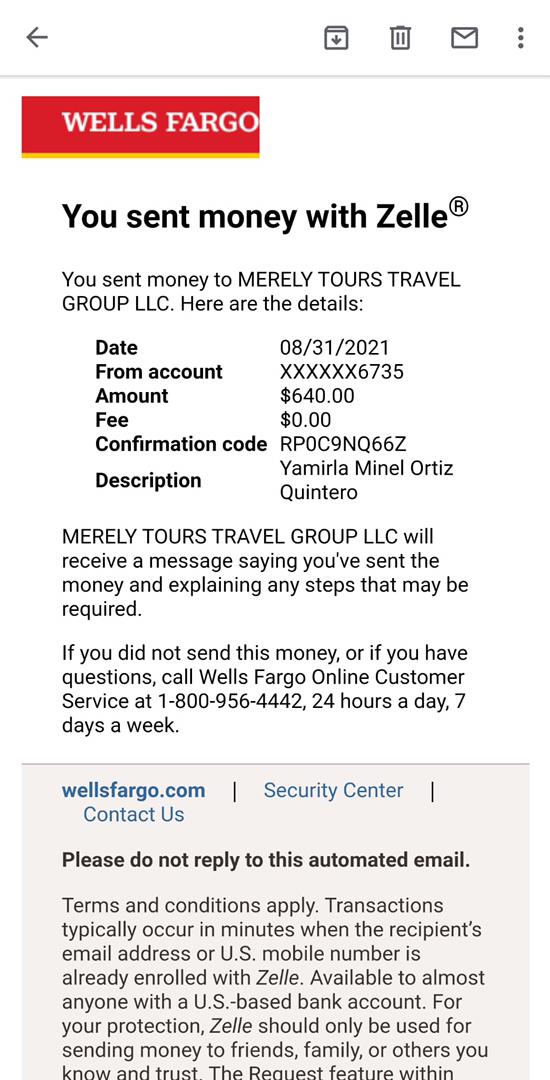Open the Contact Us link
The image size is (550, 1080).
coord(134,814)
